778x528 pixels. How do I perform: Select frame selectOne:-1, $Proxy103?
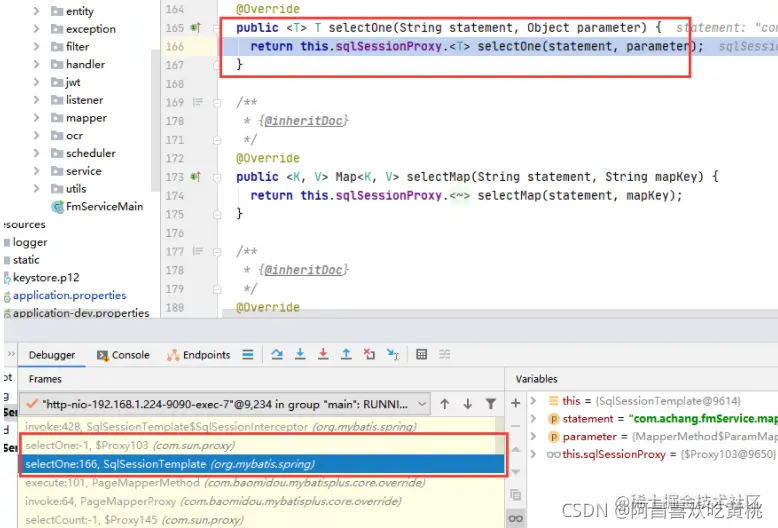point(262,445)
